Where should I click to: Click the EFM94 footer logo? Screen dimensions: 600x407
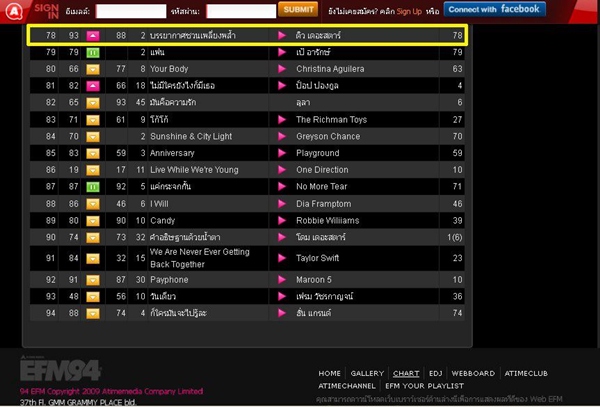(x=60, y=370)
